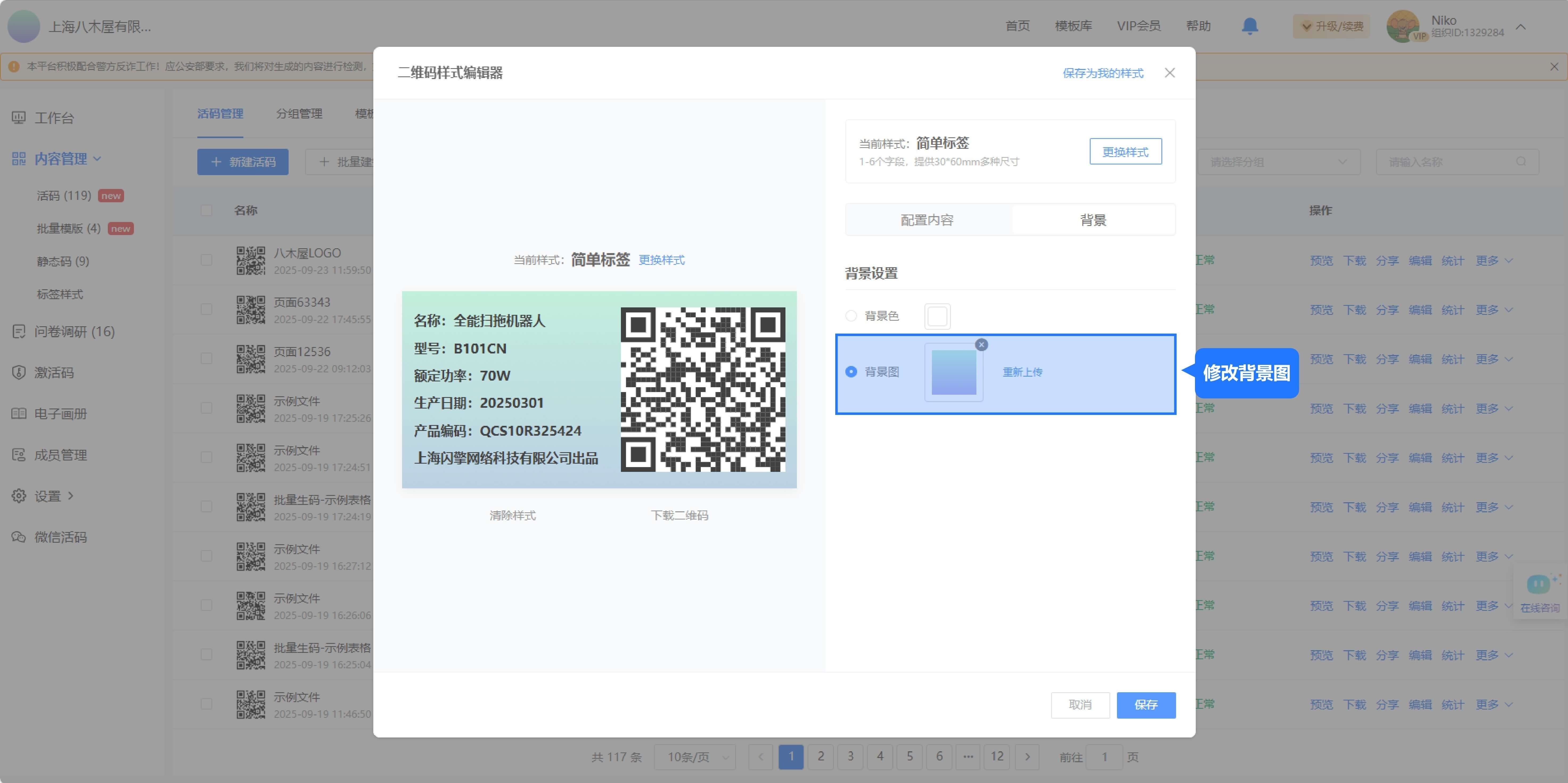
Task: Open the 激活码 sidebar section
Action: coord(54,373)
